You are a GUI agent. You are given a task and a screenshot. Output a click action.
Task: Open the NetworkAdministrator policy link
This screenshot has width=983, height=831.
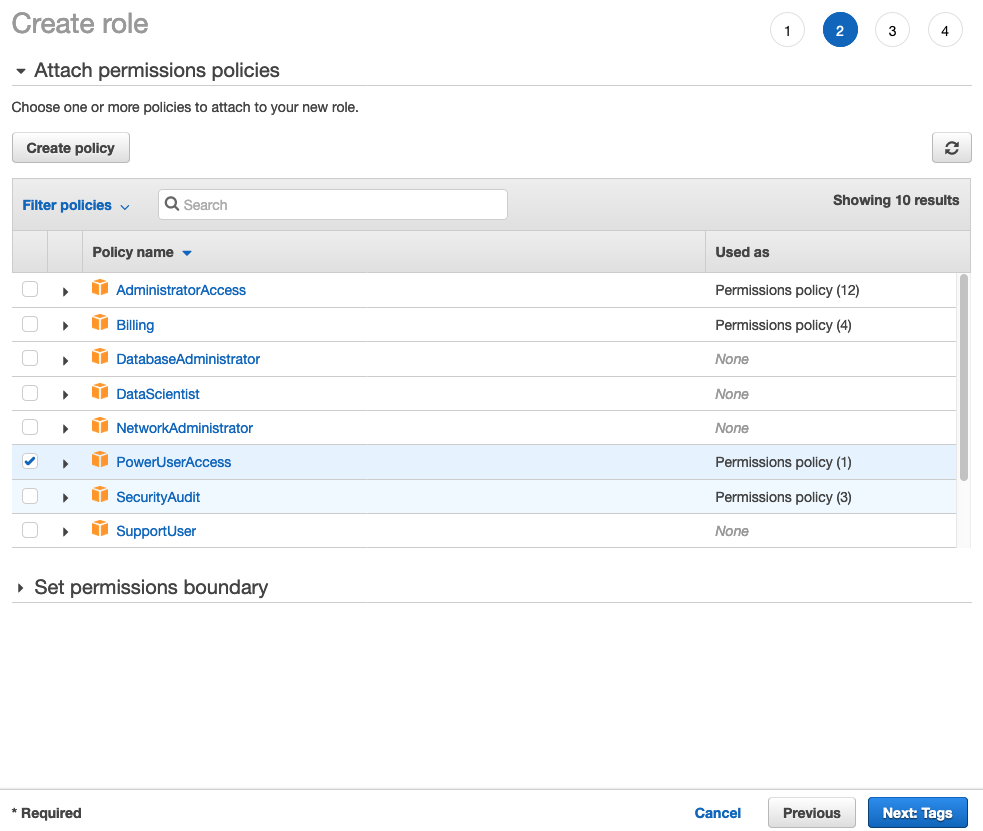(184, 427)
